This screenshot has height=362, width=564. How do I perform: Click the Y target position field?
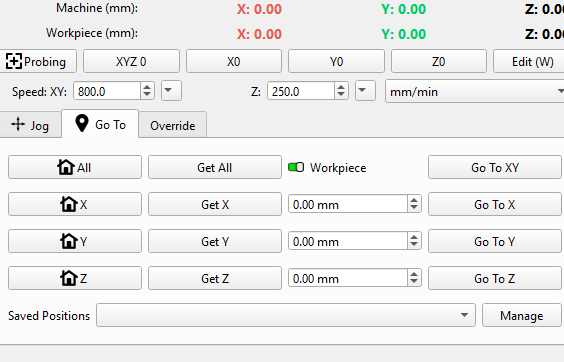[348, 241]
